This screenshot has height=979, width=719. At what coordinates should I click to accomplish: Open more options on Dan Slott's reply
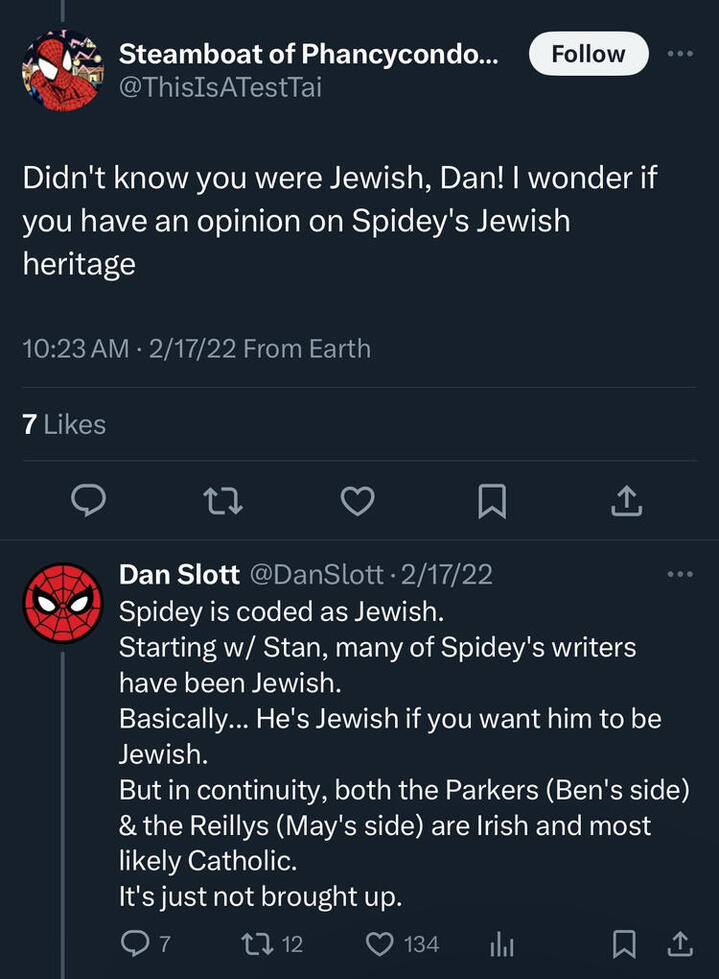coord(679,574)
